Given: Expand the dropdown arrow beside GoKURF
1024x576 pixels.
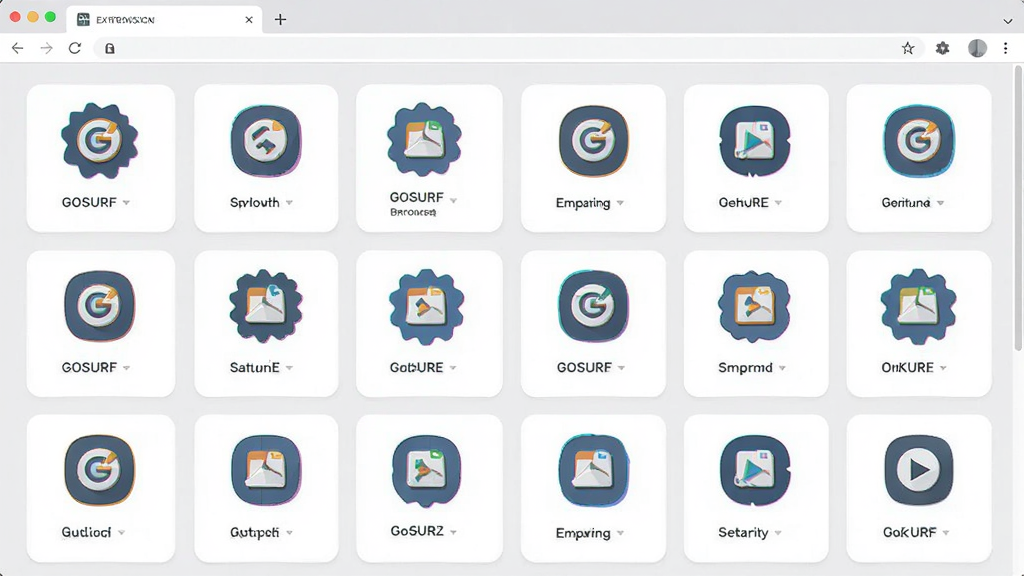Looking at the screenshot, I should [946, 533].
